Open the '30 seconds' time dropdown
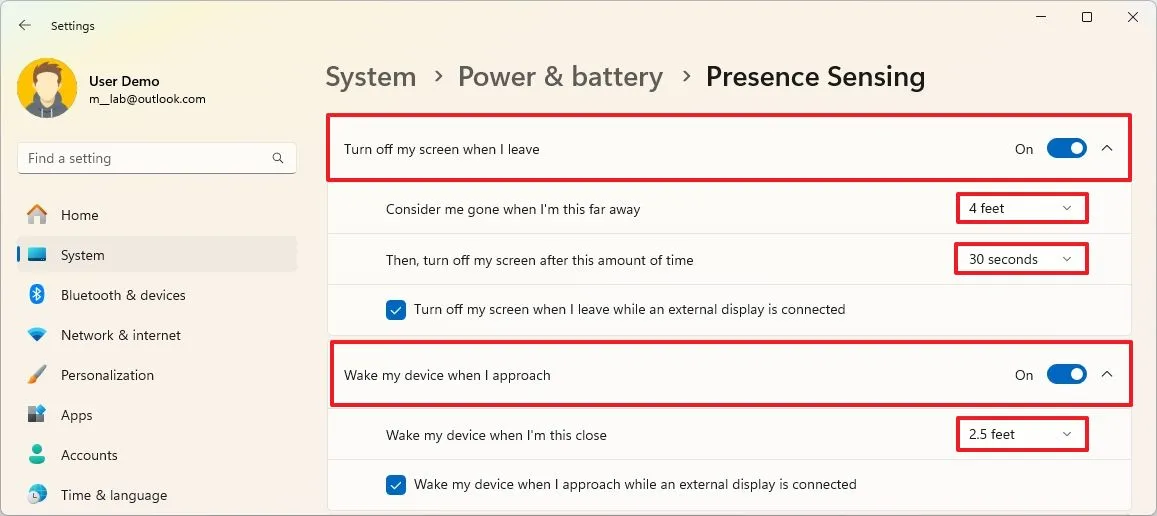Viewport: 1157px width, 516px height. [x=1021, y=259]
